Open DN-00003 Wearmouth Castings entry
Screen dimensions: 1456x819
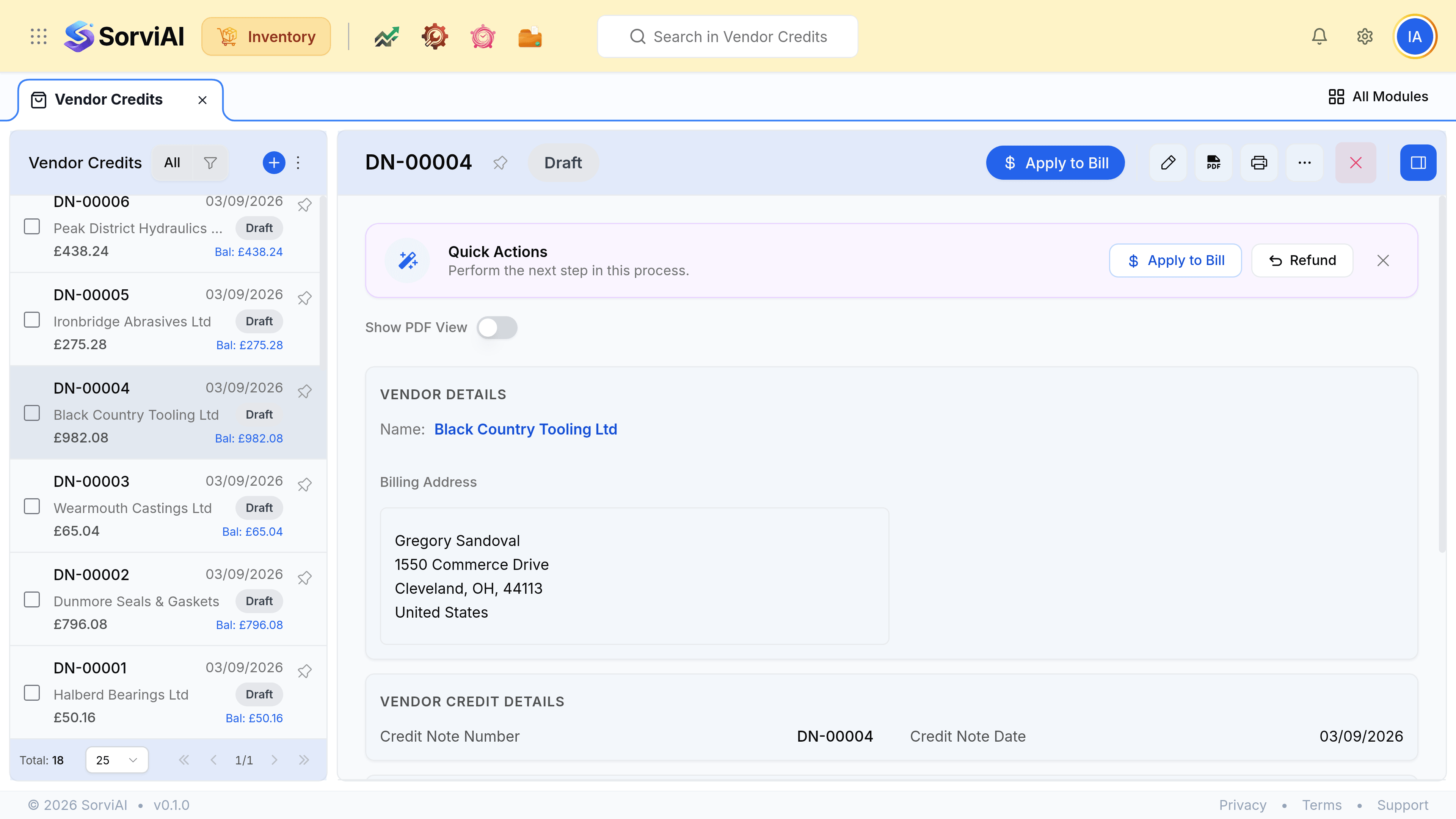point(168,506)
